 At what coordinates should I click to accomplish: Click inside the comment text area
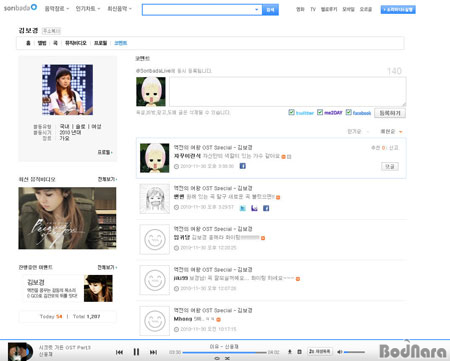(x=288, y=92)
